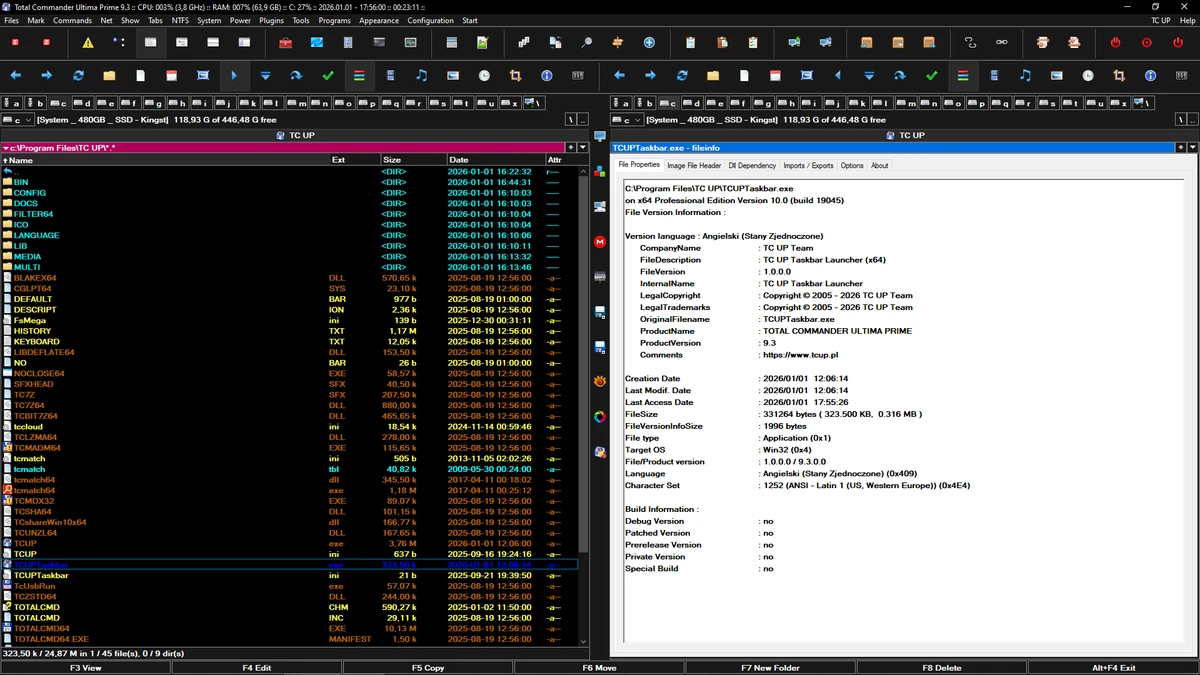The height and width of the screenshot is (675, 1200).
Task: Switch to the Imports / Exports tab
Action: point(808,166)
